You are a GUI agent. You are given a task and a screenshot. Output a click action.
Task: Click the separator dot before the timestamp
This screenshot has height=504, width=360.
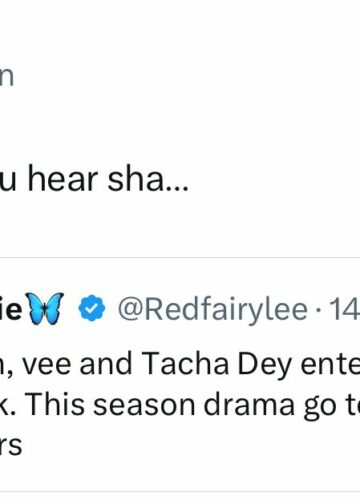click(x=319, y=310)
